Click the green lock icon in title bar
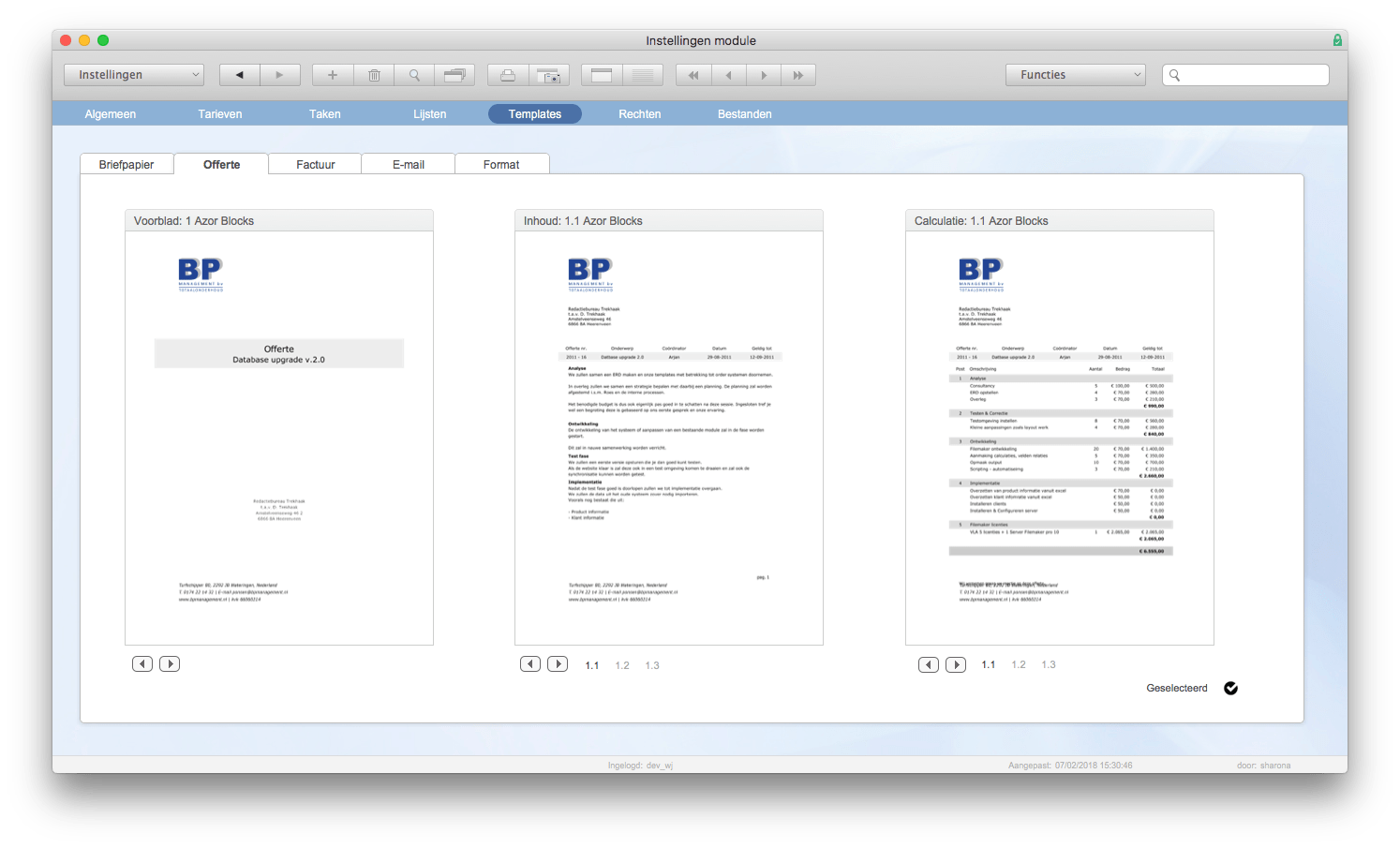This screenshot has height=848, width=1400. [x=1337, y=40]
